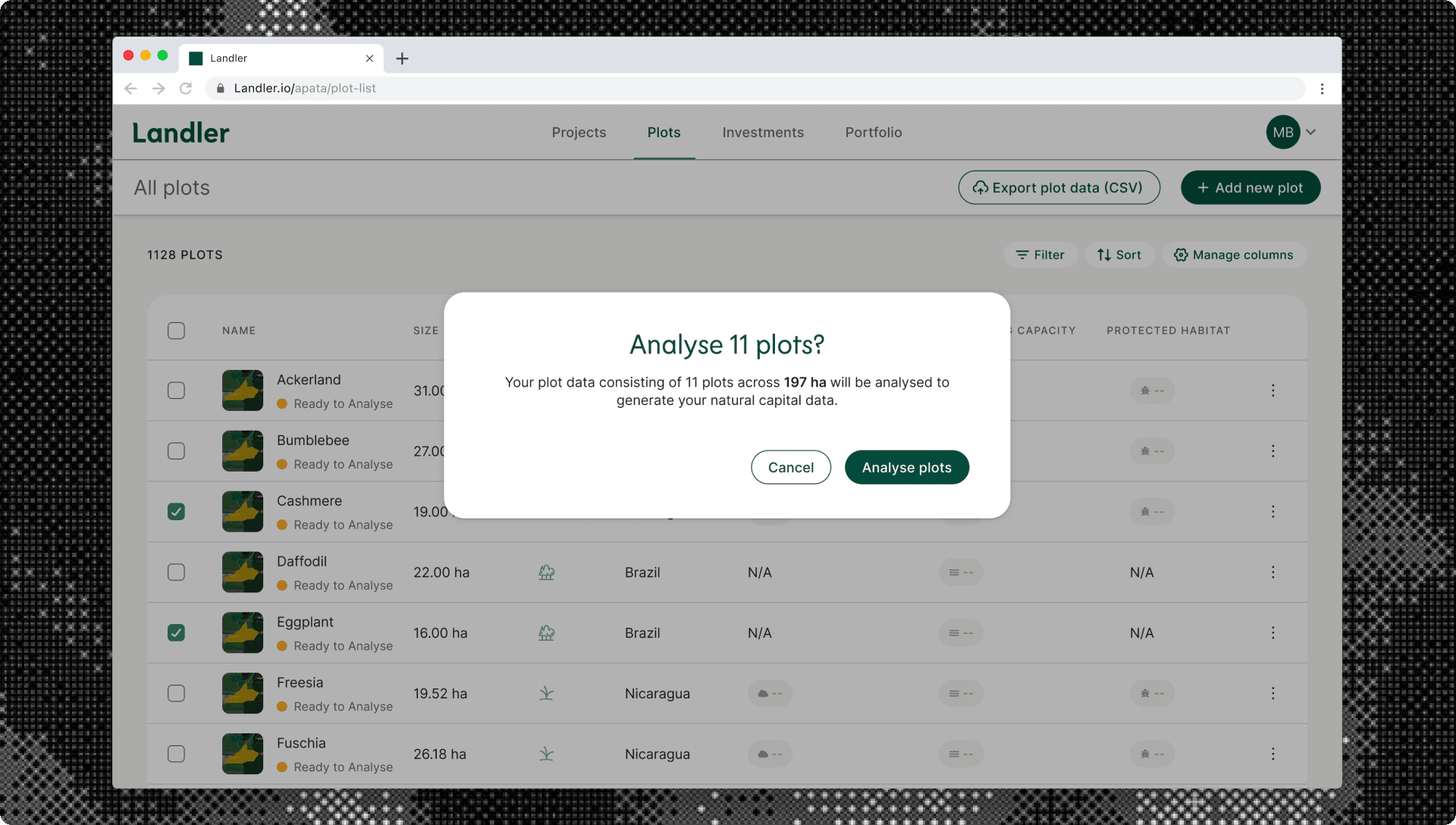The width and height of the screenshot is (1456, 825).
Task: Click the forest land-type icon in Daffodil row
Action: [x=546, y=572]
